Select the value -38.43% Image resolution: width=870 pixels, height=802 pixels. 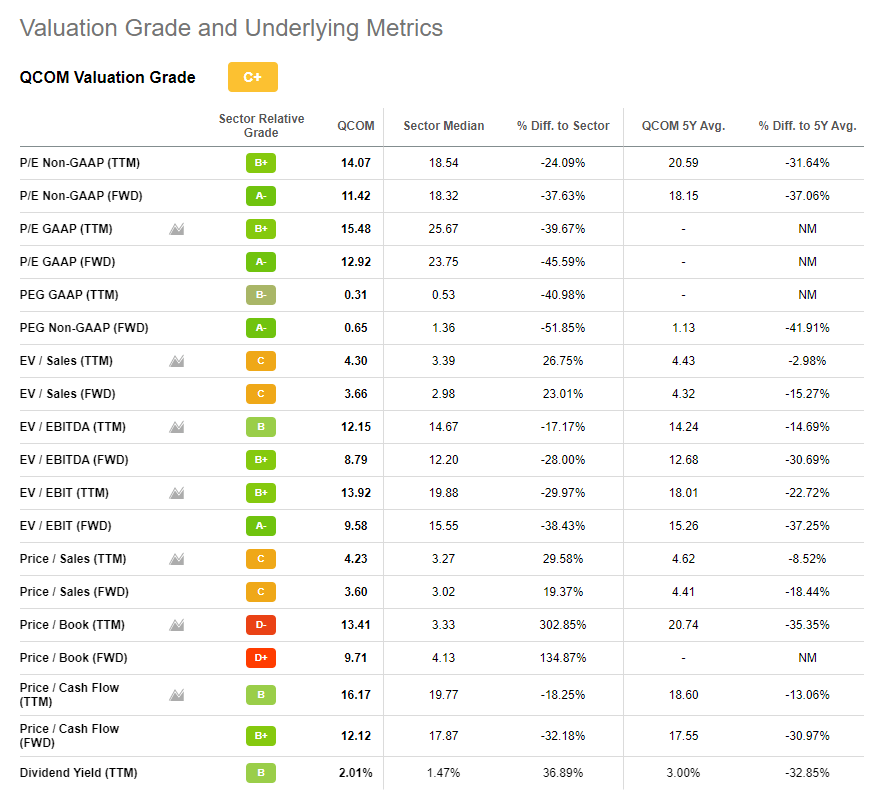(563, 526)
